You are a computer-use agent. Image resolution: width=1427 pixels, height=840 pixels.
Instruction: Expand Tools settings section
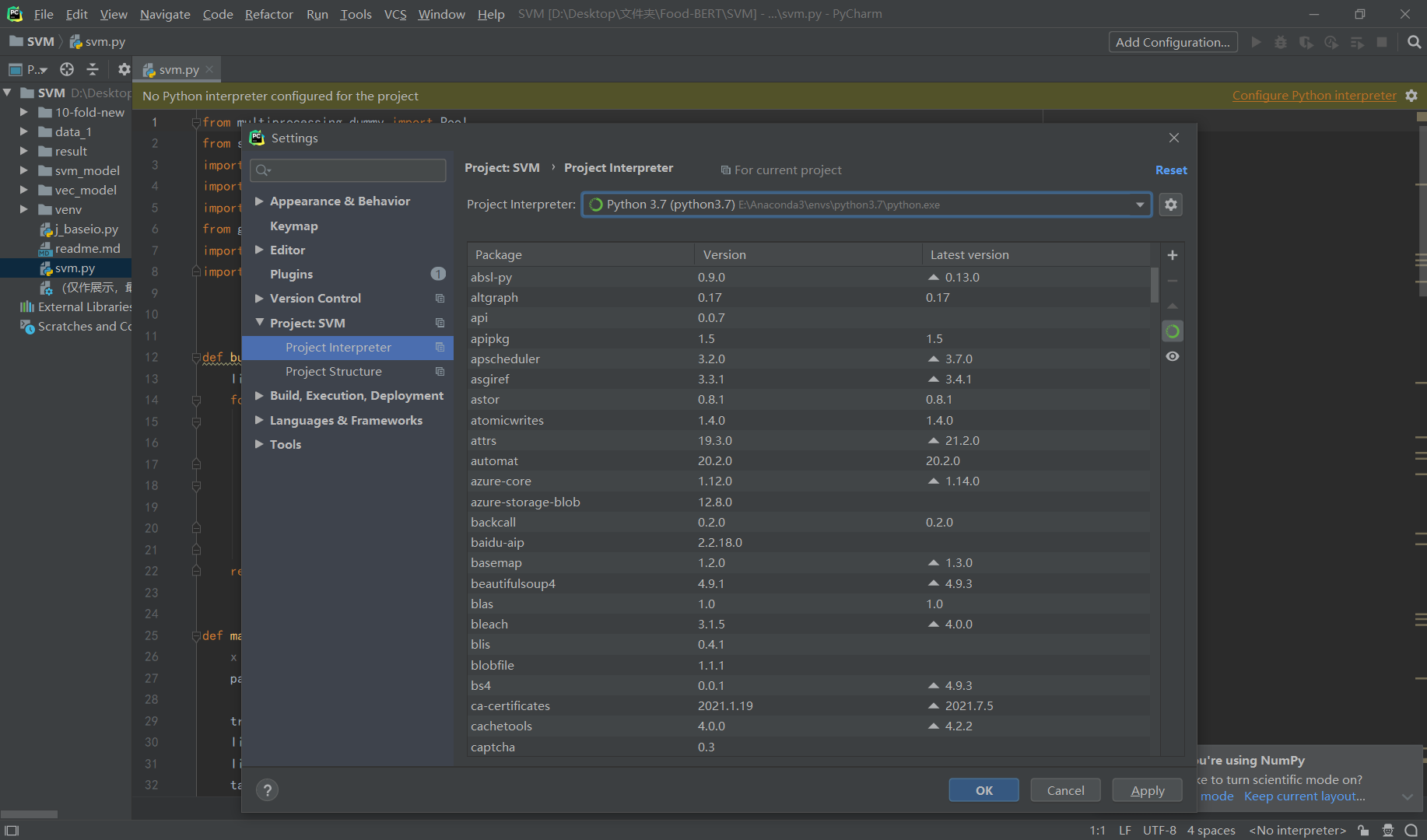259,444
